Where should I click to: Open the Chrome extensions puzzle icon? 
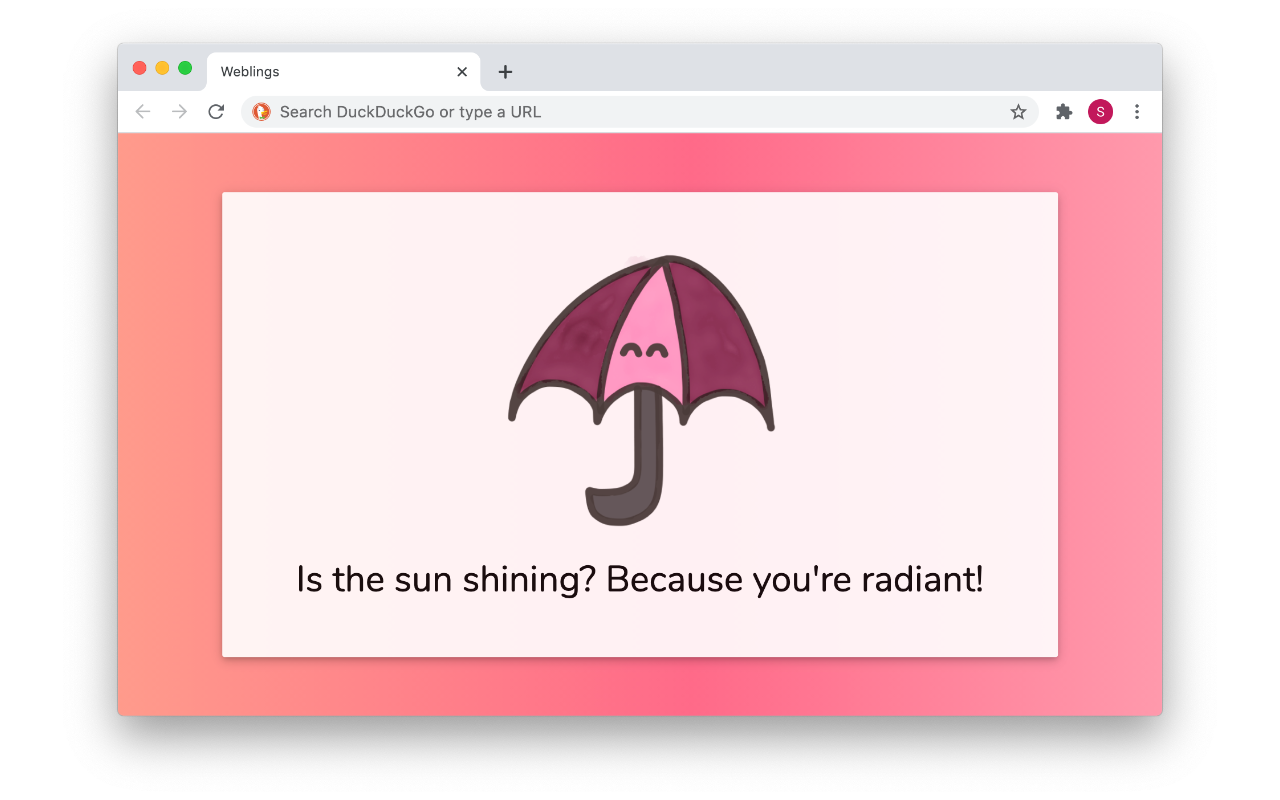[1063, 112]
